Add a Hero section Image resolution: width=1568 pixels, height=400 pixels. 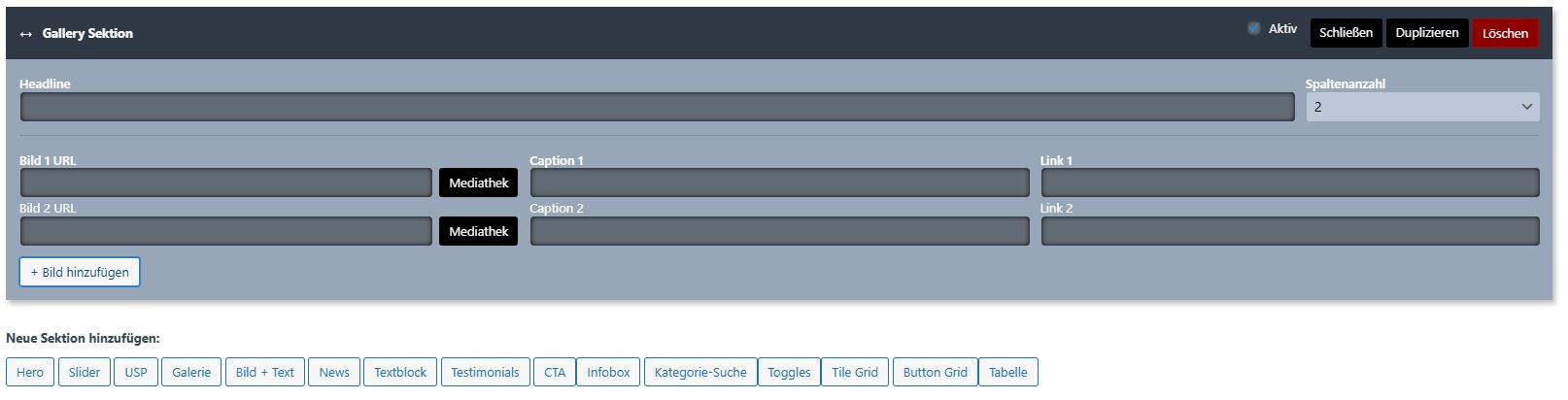click(30, 373)
